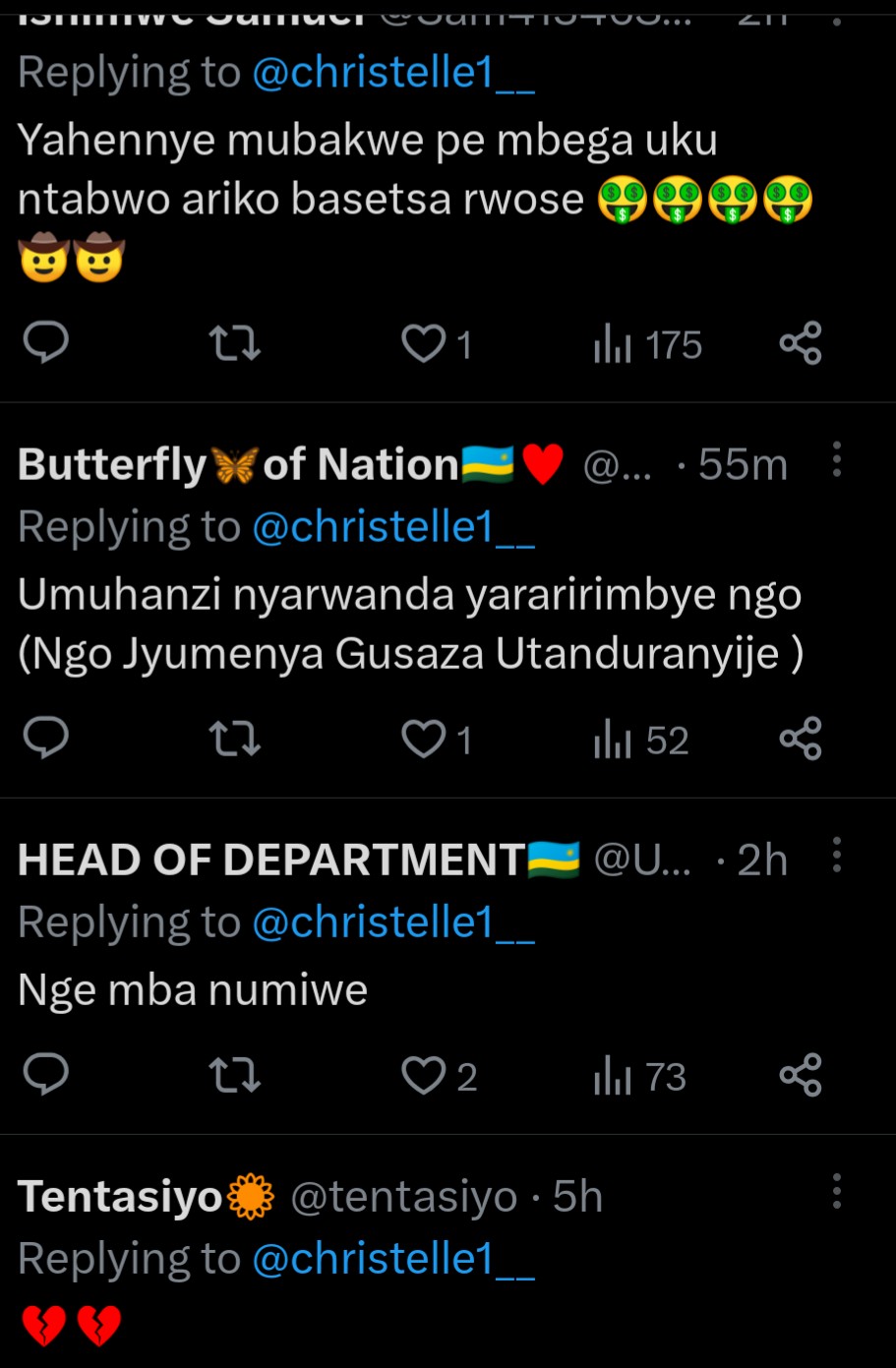Screen dimensions: 896x1368
Task: Reply to the Yahennye mubakwe tweet
Action: (x=45, y=343)
